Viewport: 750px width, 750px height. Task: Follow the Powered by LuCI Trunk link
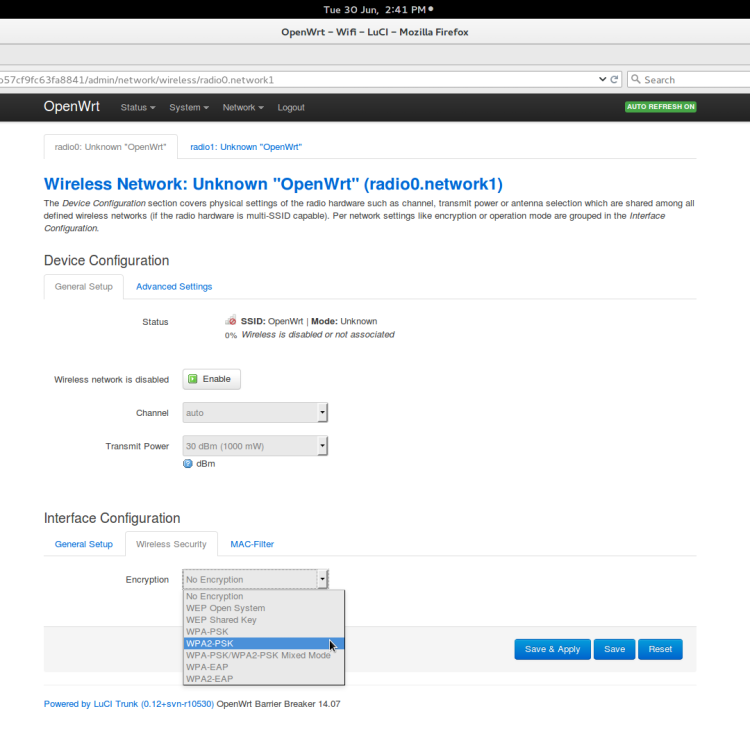[x=128, y=704]
